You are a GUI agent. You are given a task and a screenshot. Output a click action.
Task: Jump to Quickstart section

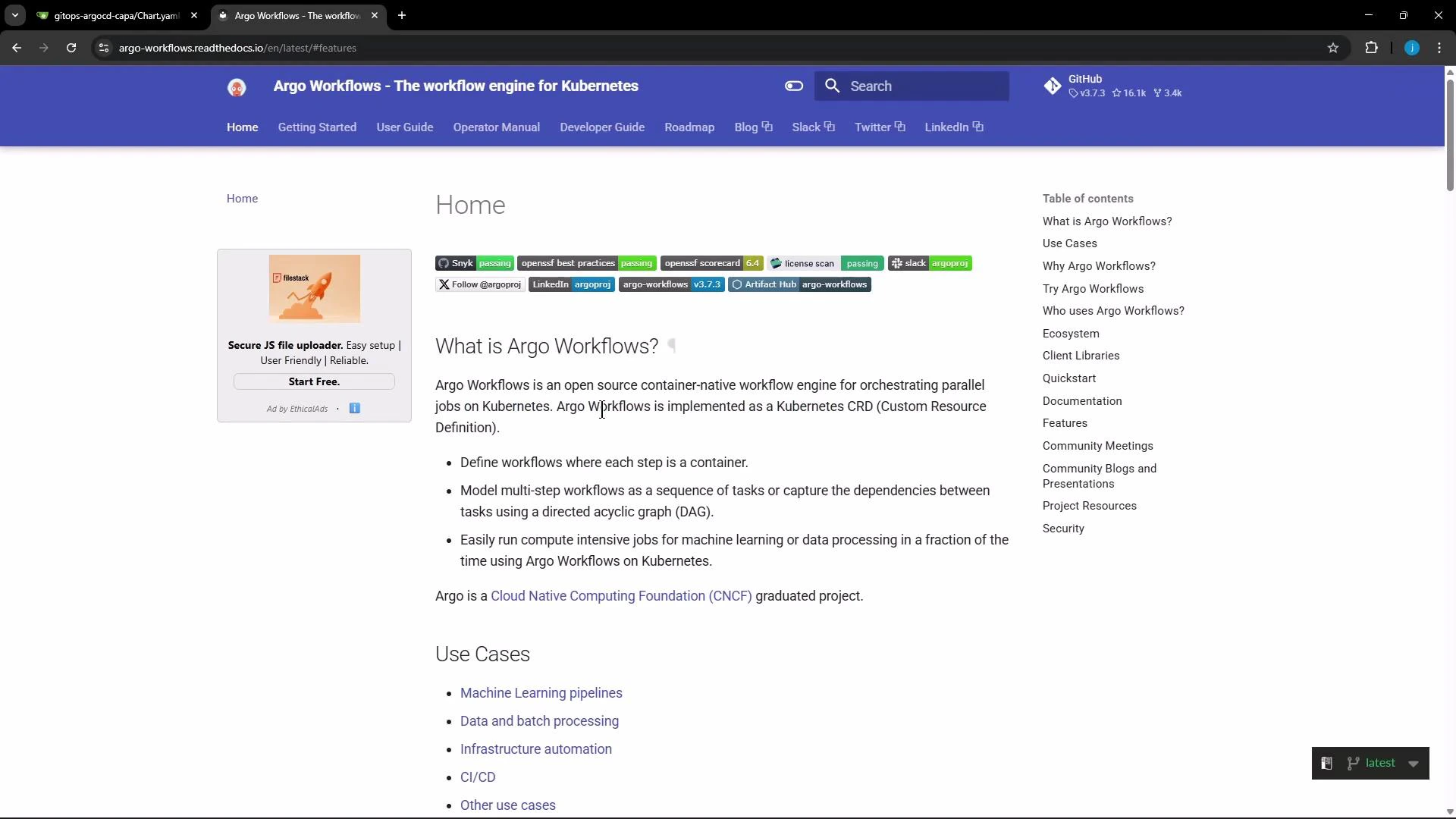[x=1069, y=378]
